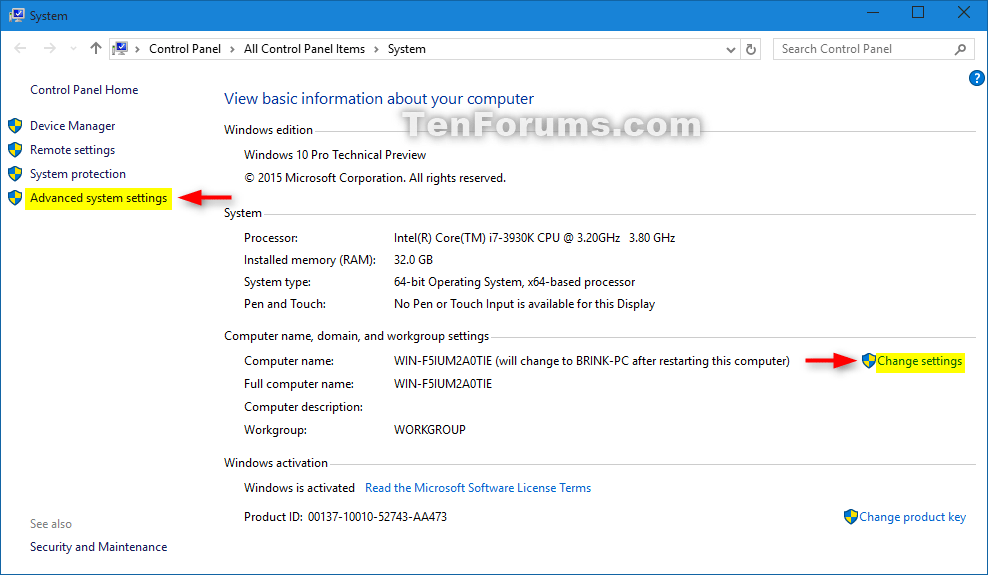
Task: Click the Computer description label
Action: 303,407
